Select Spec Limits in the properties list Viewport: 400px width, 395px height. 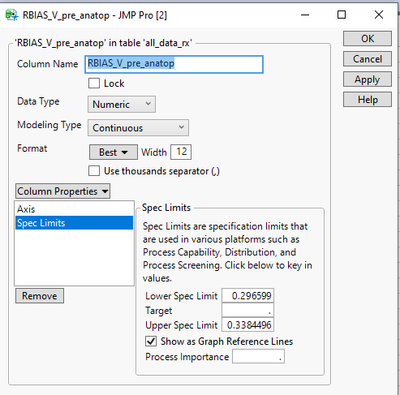74,223
